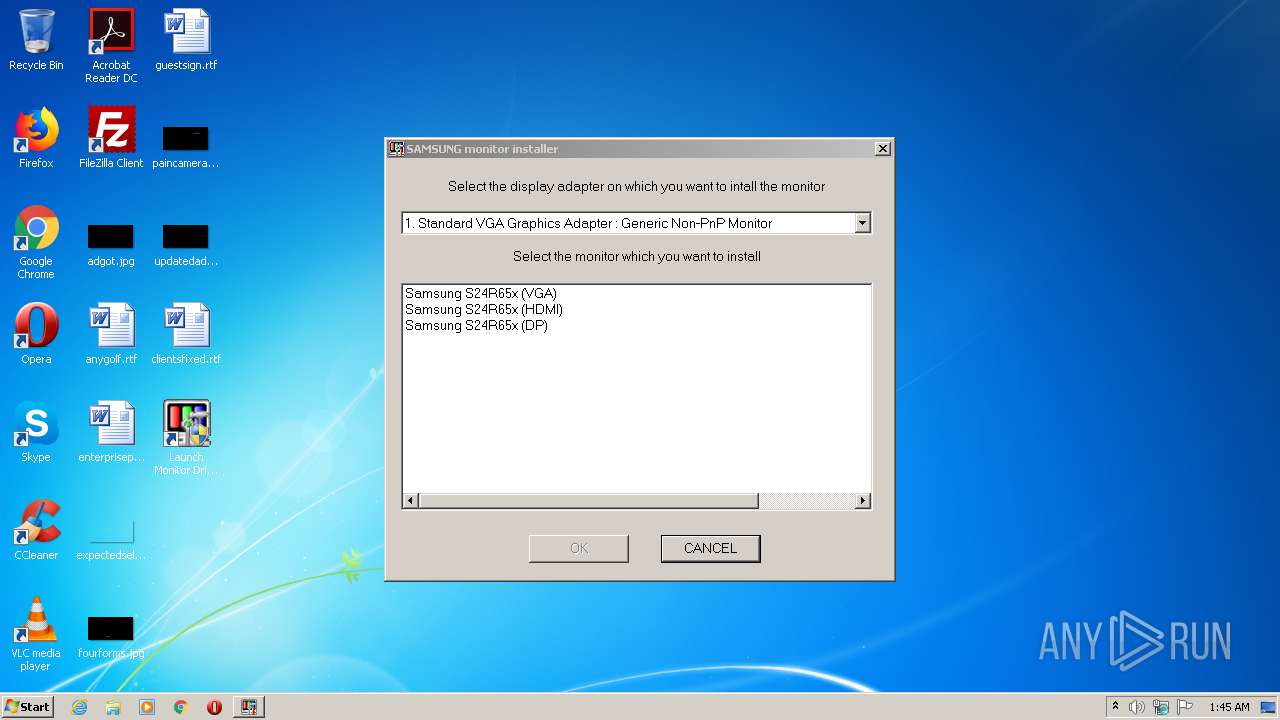Click the OK button
1280x720 pixels.
click(x=579, y=548)
